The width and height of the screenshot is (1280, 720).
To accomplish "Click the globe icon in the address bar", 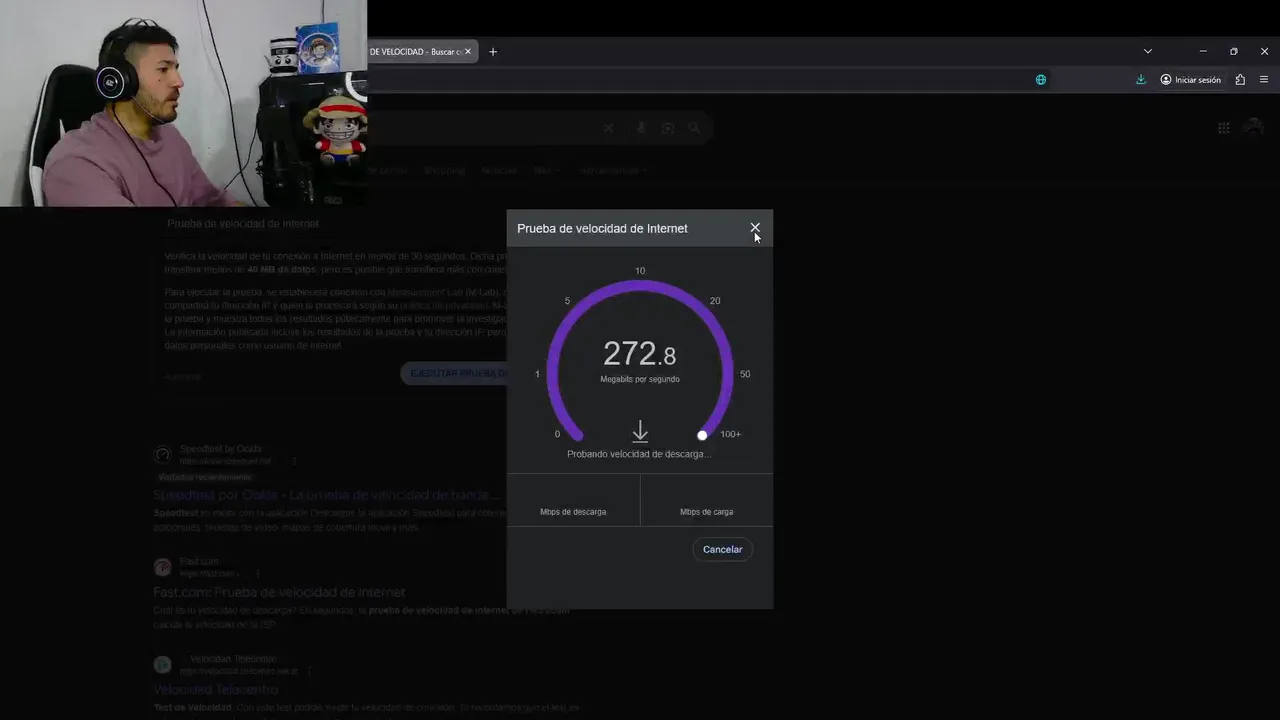I will click(x=1041, y=80).
